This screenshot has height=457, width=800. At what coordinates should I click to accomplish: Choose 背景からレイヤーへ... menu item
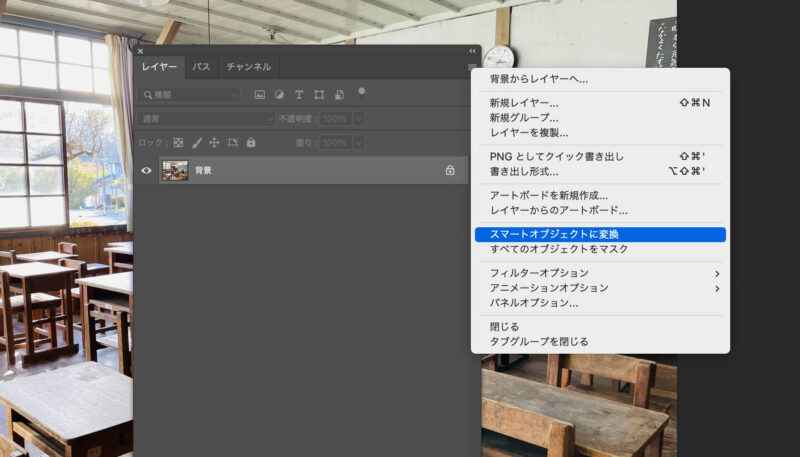click(600, 79)
